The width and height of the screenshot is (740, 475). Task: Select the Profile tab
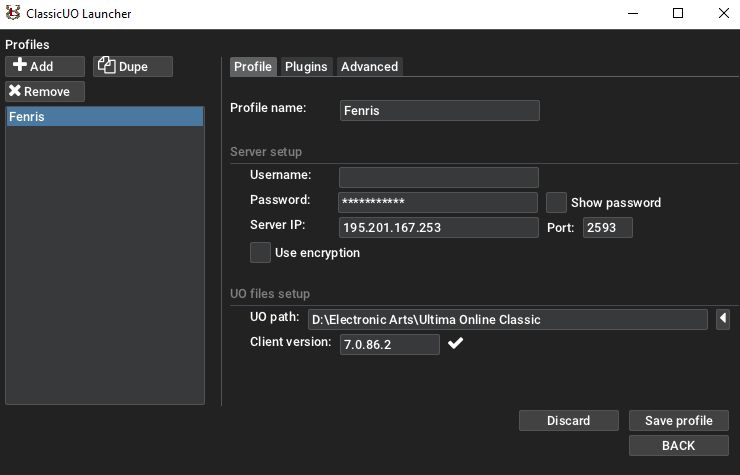253,67
